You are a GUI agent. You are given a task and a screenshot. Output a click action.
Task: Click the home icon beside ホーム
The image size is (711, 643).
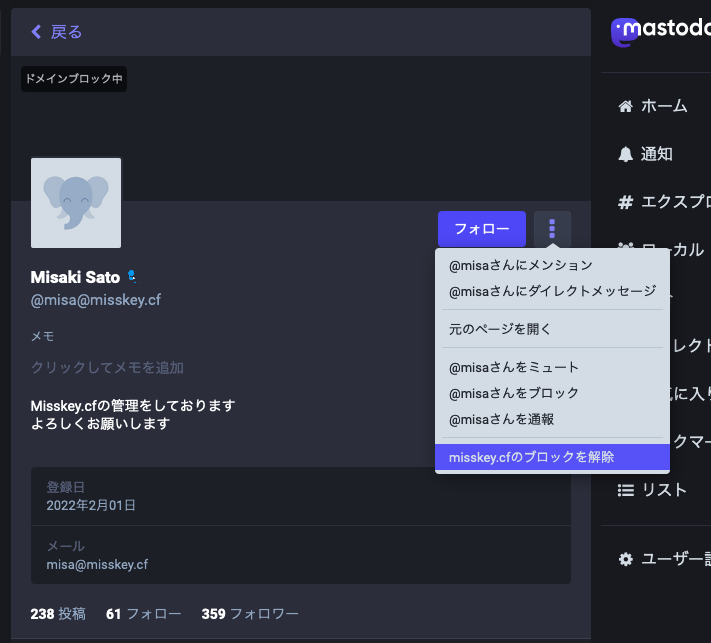tap(626, 106)
